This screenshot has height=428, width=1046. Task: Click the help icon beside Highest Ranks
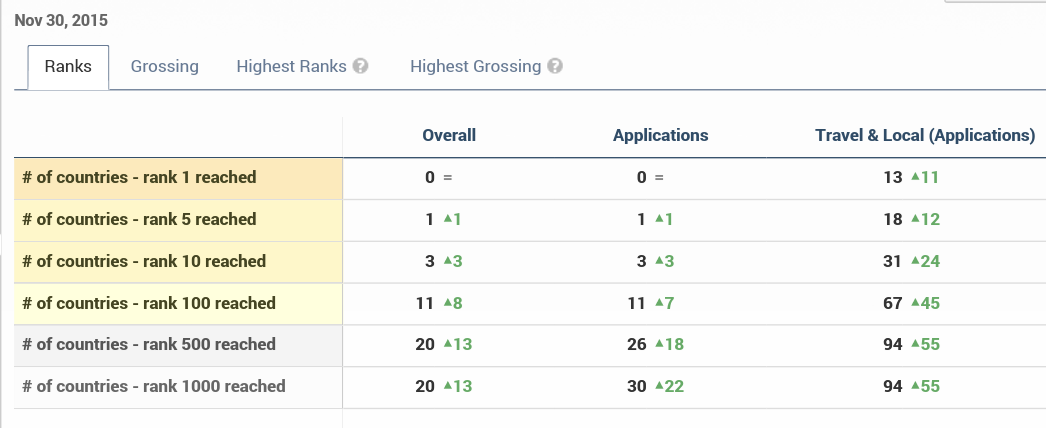[361, 67]
